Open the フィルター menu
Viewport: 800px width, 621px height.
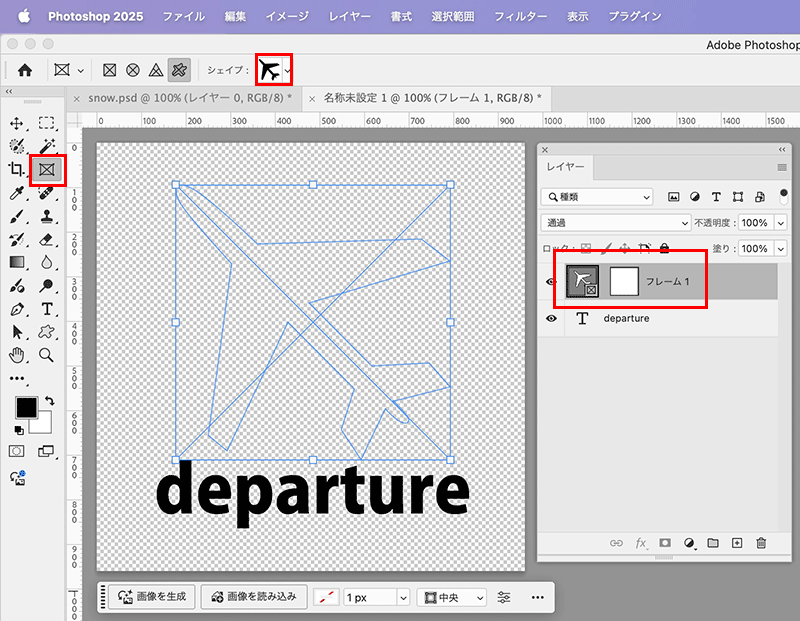click(520, 16)
